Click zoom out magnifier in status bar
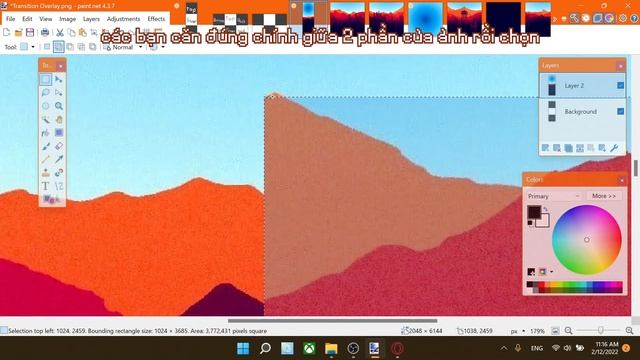 point(569,331)
